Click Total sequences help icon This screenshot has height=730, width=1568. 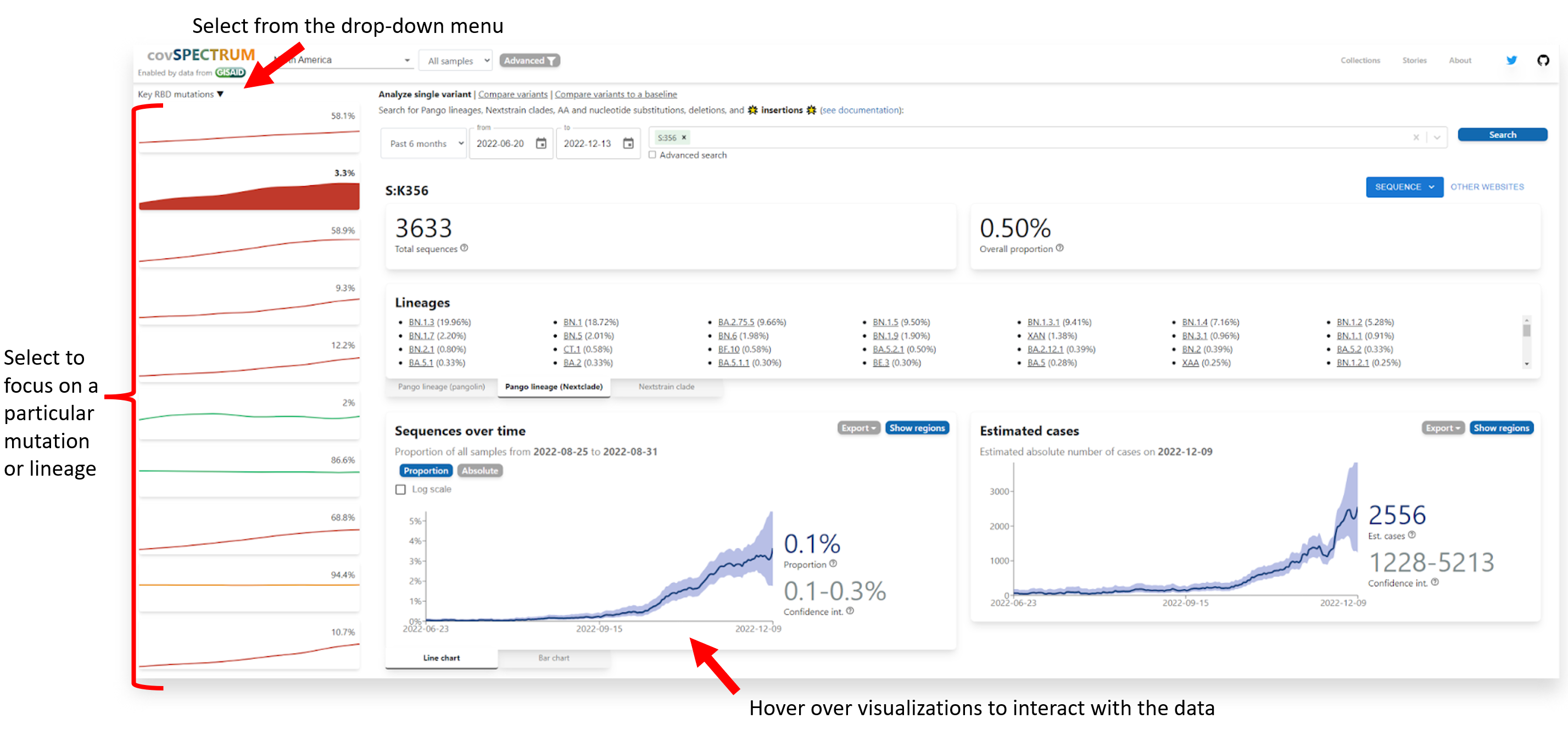(x=465, y=248)
